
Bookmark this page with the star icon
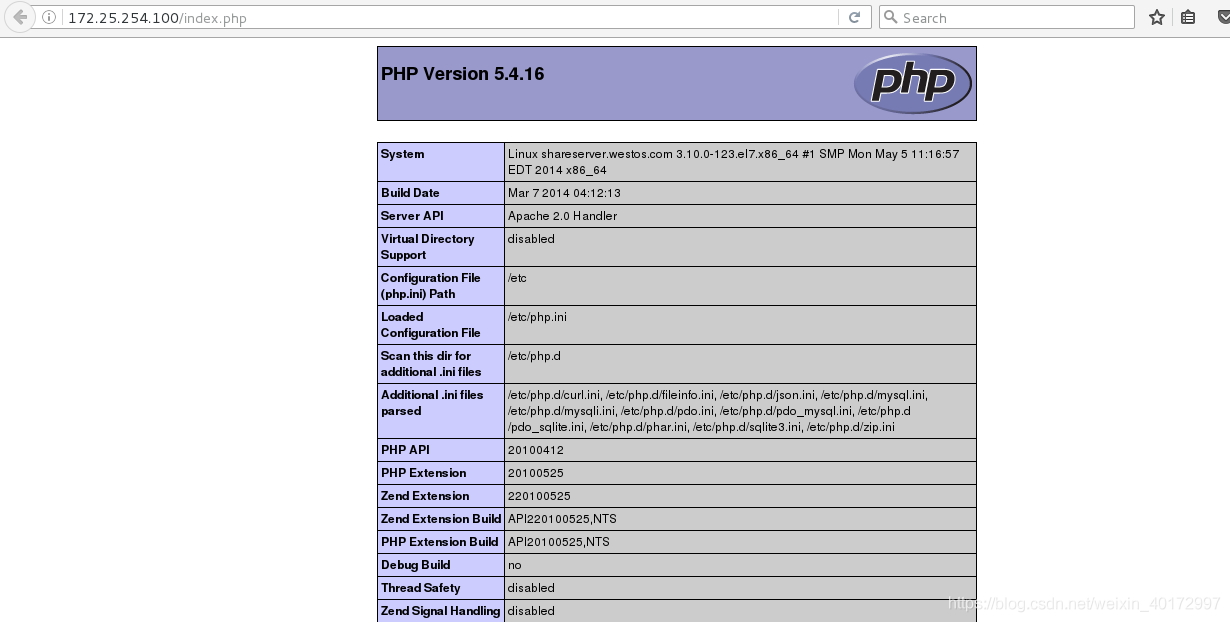(x=1157, y=17)
